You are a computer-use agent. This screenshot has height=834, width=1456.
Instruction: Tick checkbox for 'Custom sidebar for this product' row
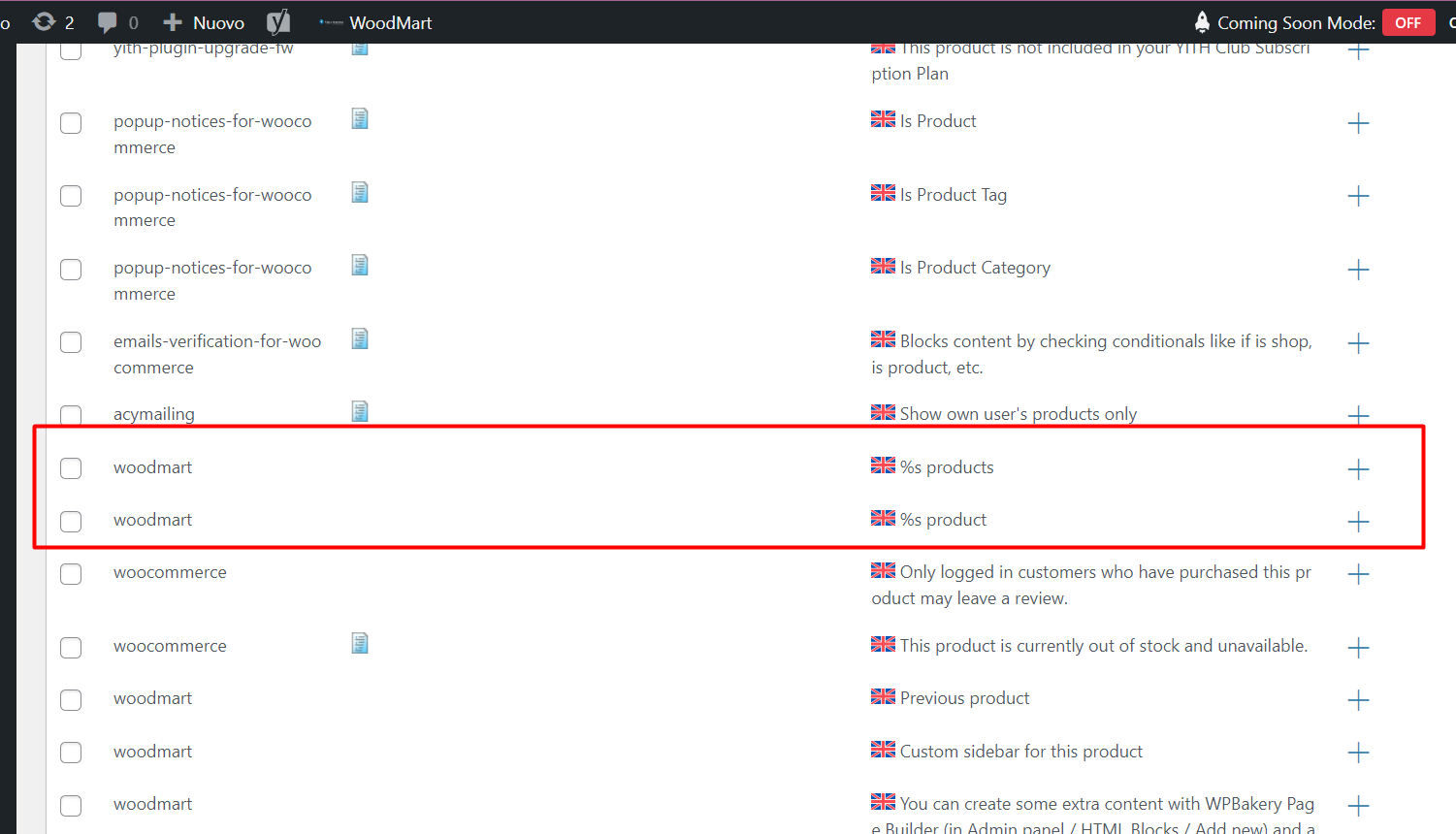(x=71, y=752)
